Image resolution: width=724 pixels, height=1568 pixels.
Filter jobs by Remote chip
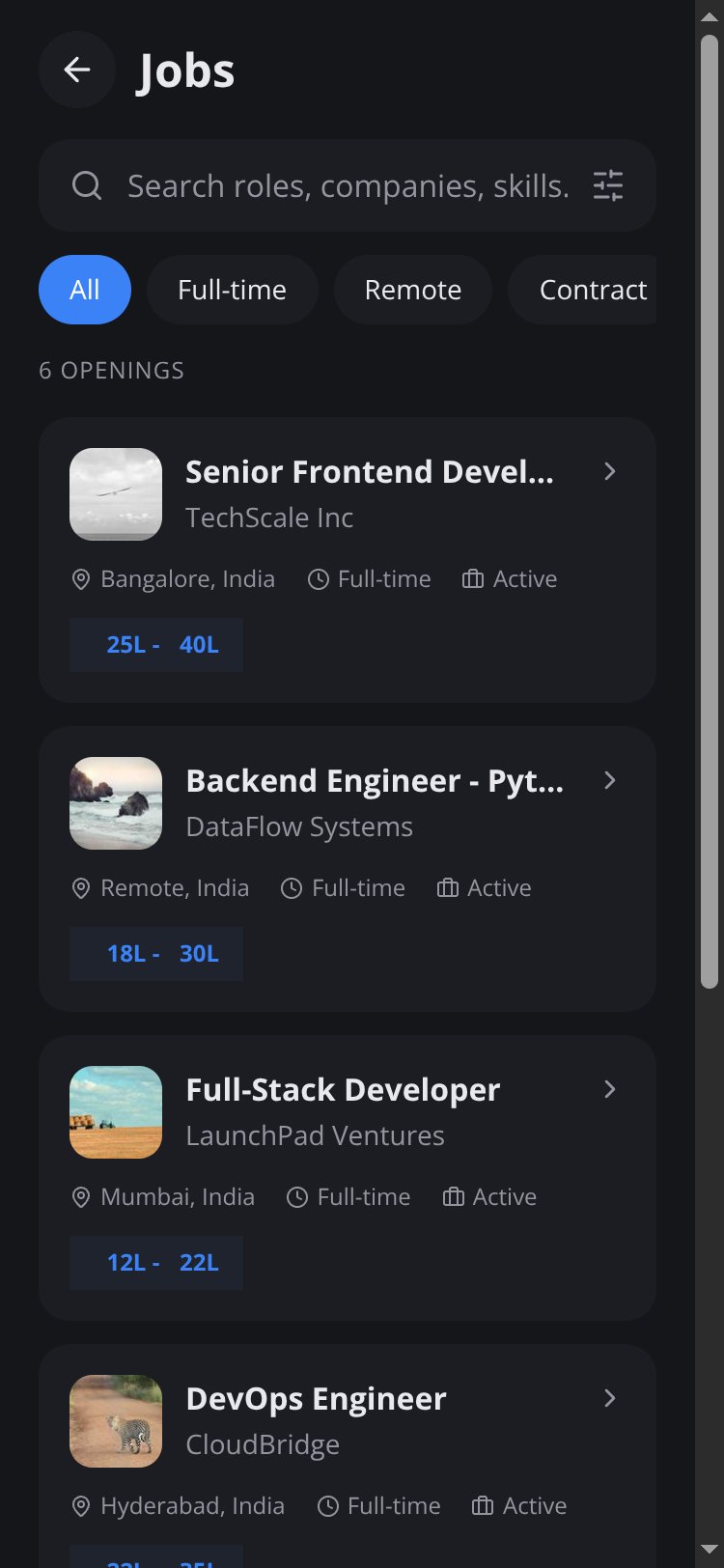pyautogui.click(x=413, y=290)
